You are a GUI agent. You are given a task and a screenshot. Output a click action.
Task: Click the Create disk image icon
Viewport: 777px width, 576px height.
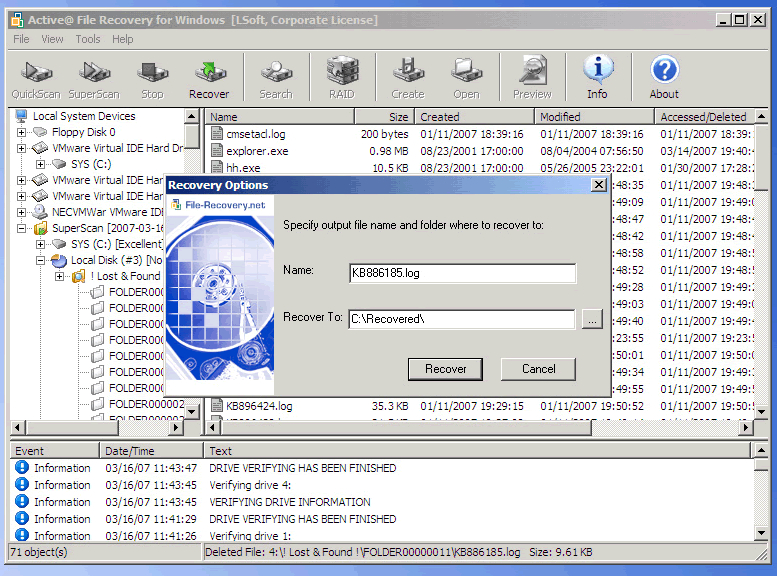408,70
